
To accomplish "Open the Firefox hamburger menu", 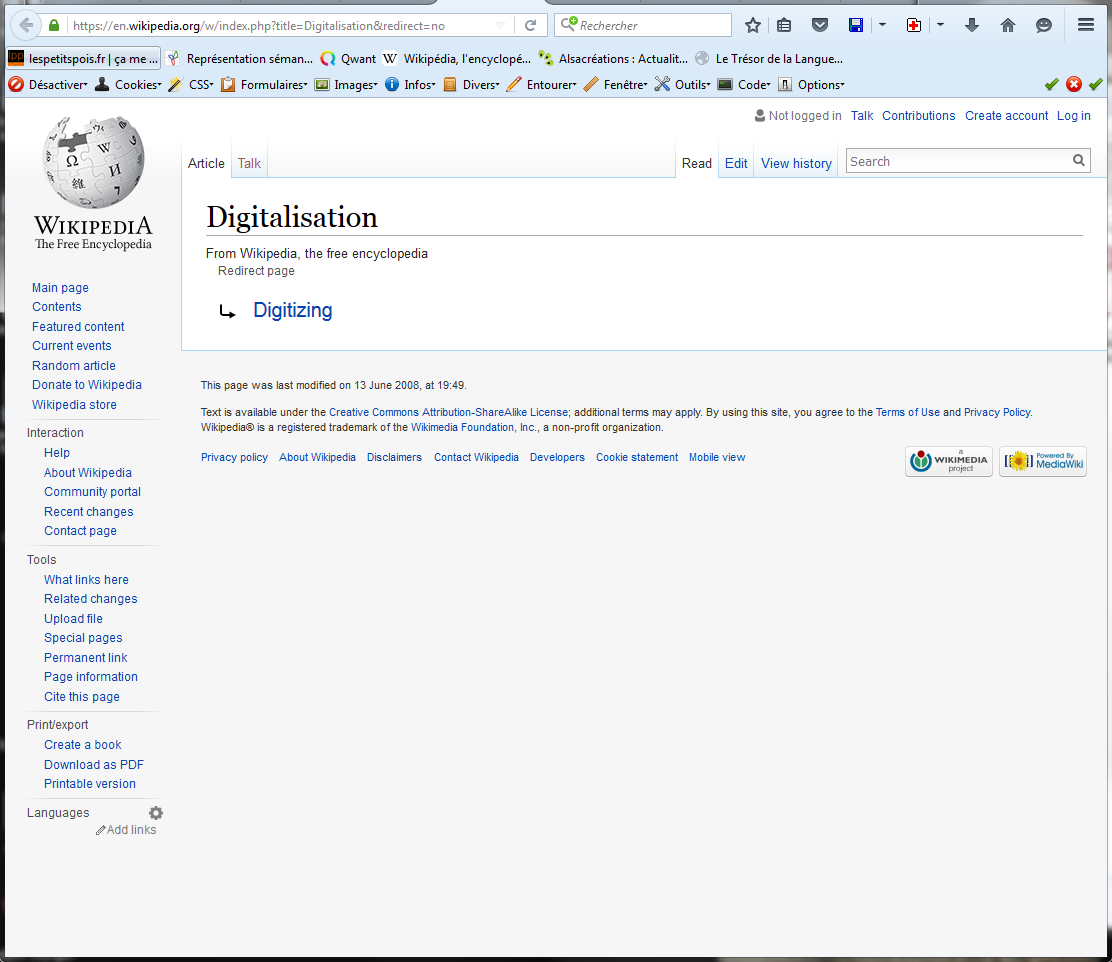I will [1085, 25].
